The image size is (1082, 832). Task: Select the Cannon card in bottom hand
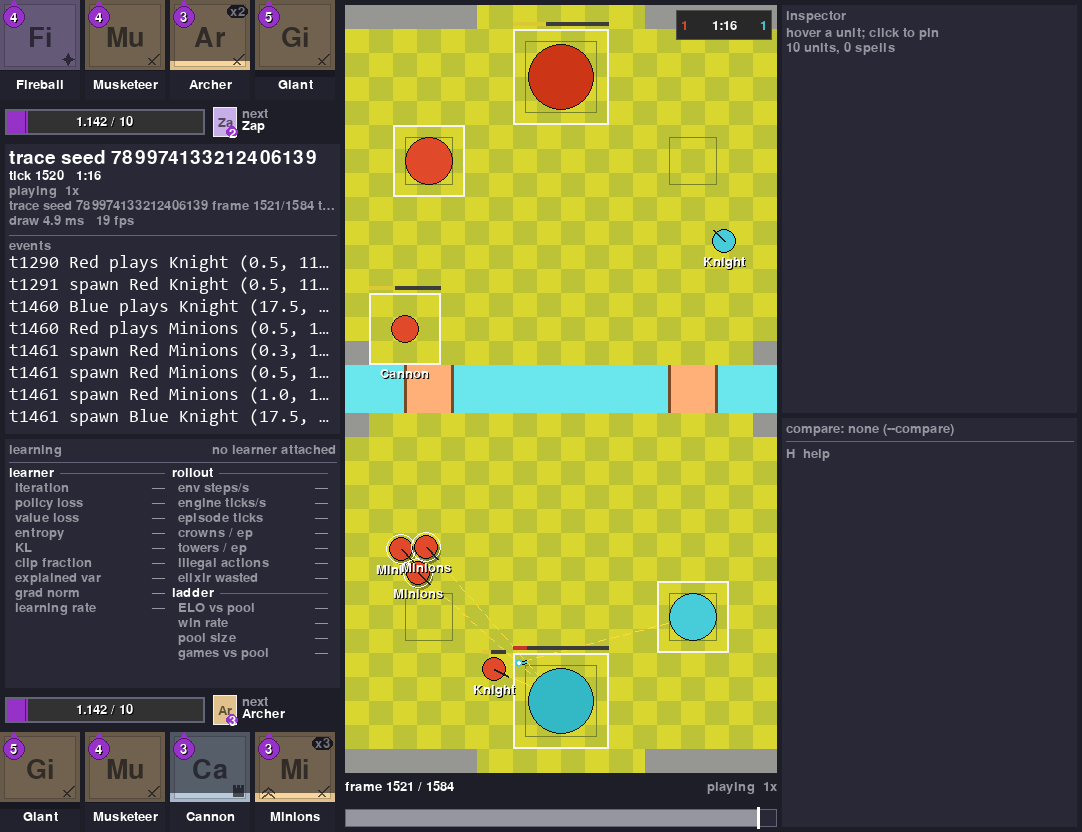click(210, 767)
